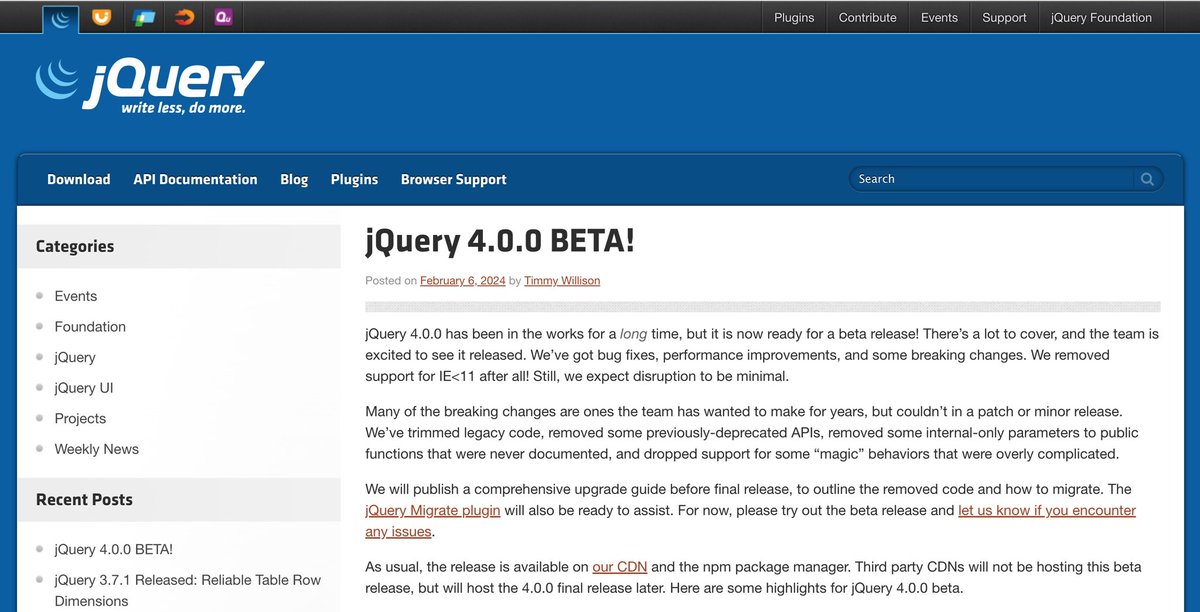Open Browser Support page
The width and height of the screenshot is (1200, 612).
click(x=453, y=179)
